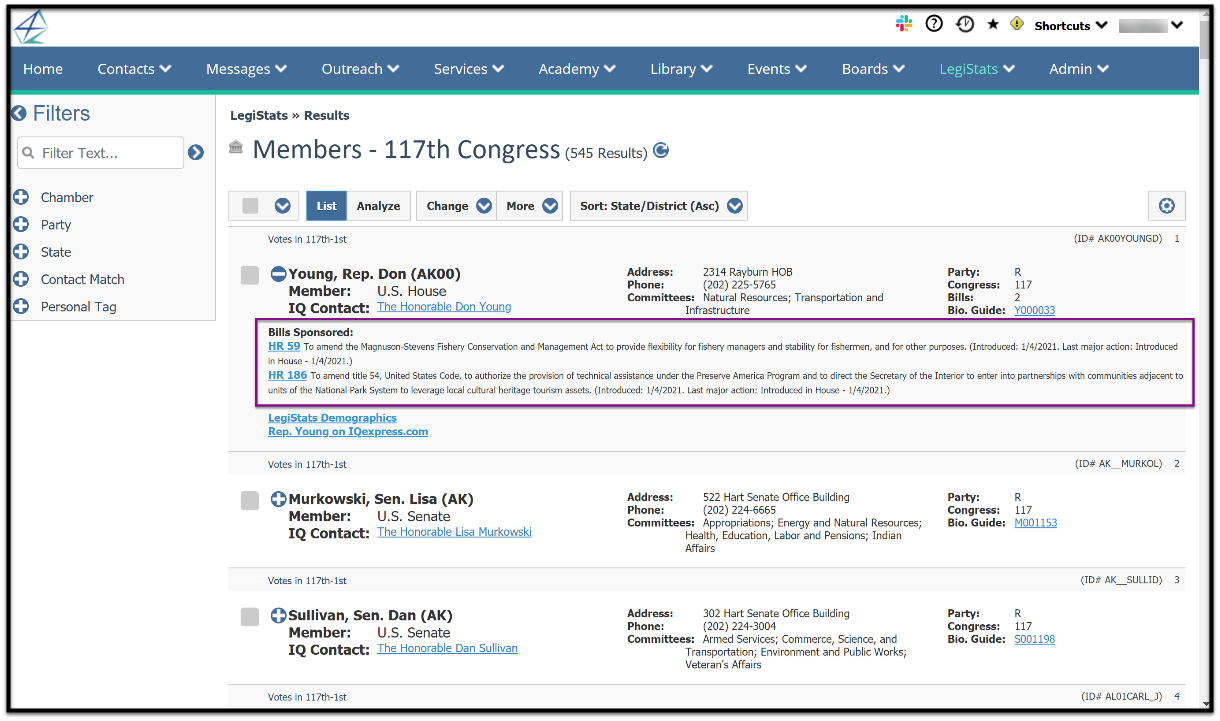Open the Outreach menu

pos(360,69)
